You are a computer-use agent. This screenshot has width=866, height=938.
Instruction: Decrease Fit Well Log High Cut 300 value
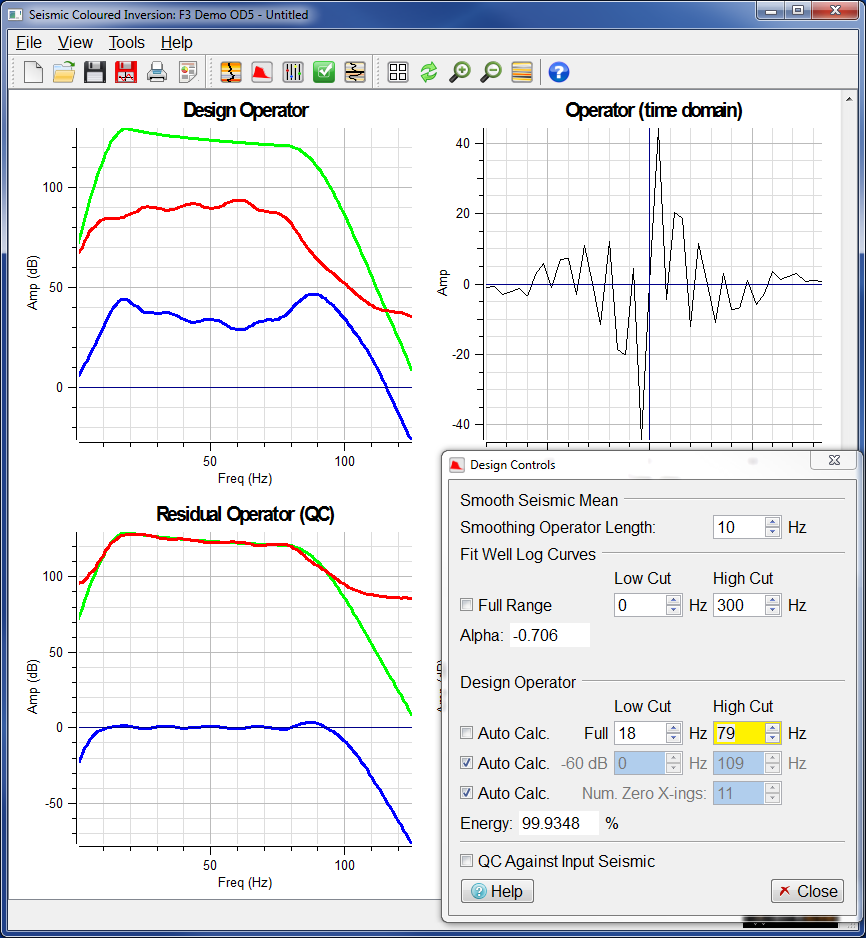(773, 610)
